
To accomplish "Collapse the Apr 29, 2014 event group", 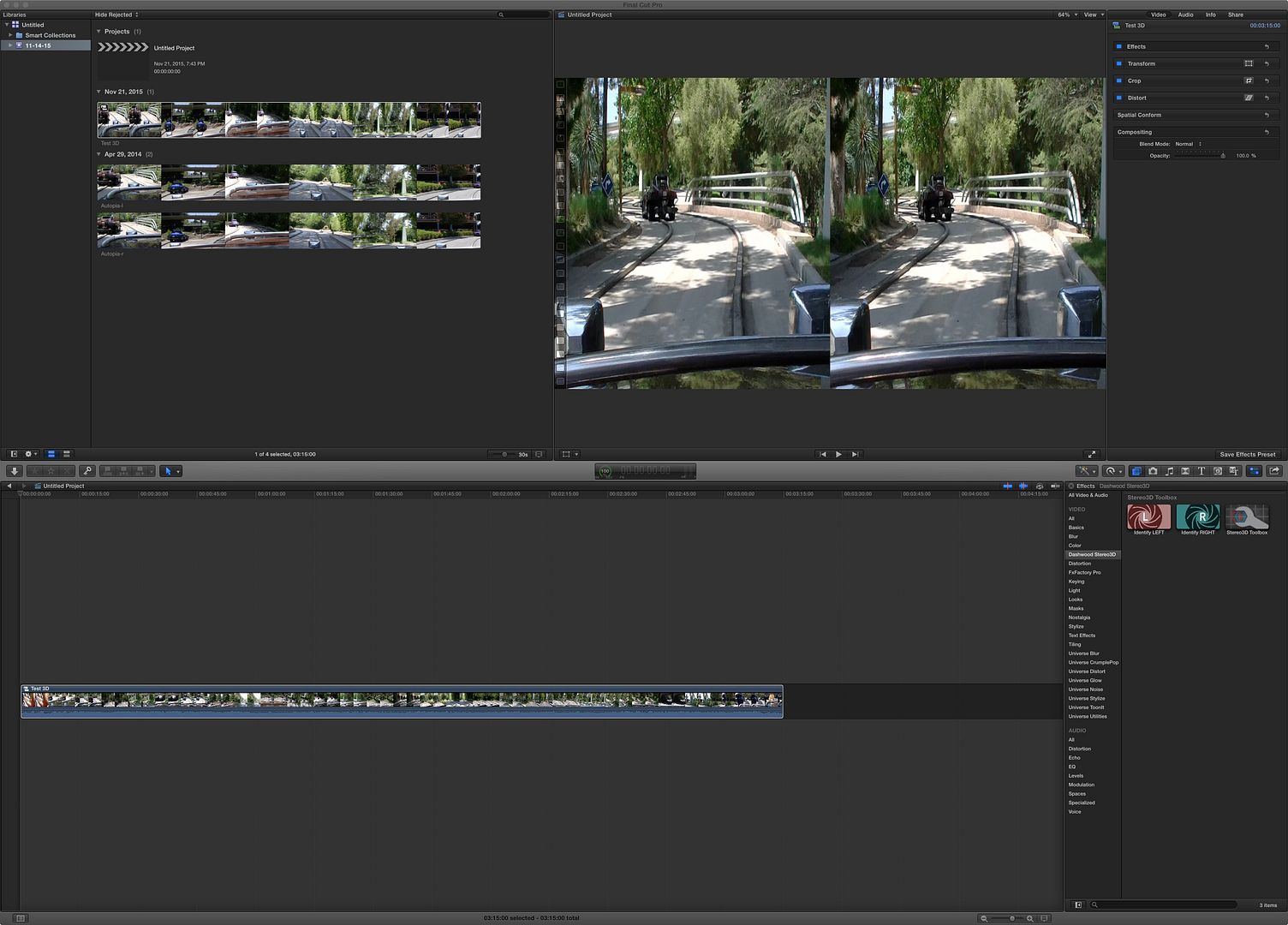I will point(98,154).
